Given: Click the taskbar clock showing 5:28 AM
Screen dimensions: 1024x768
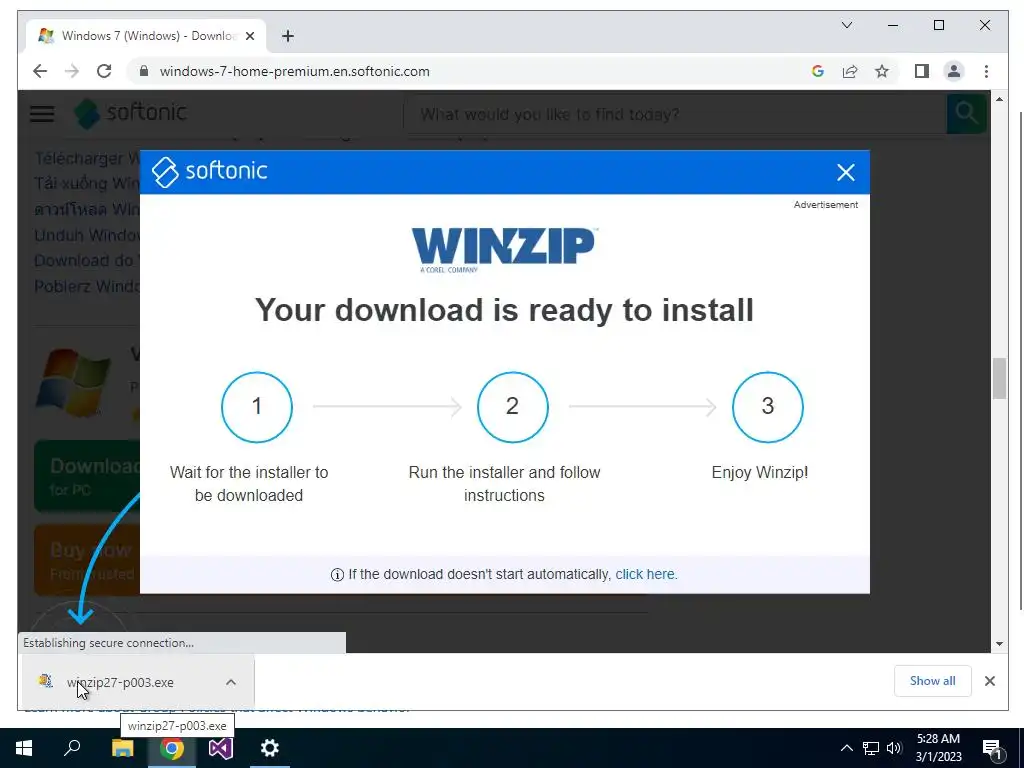Looking at the screenshot, I should point(938,748).
